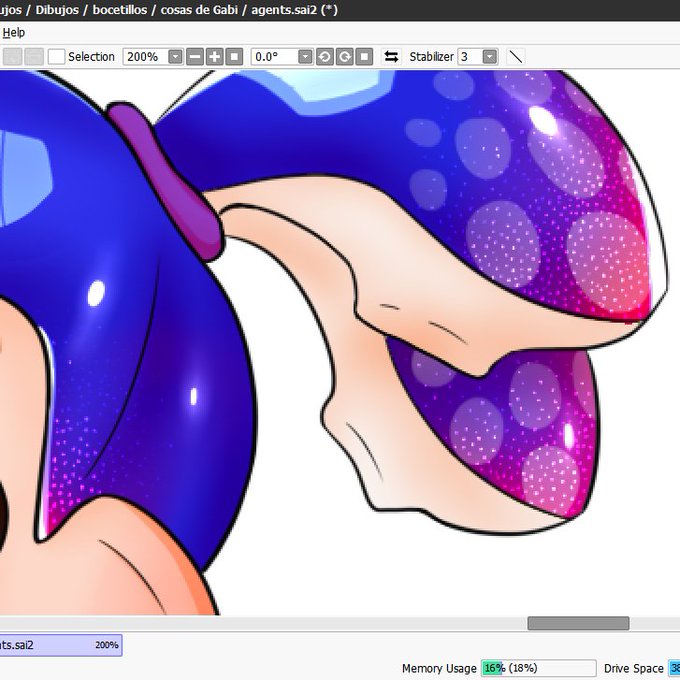
Task: Select the agents.sai2 200% document tab
Action: (x=60, y=645)
